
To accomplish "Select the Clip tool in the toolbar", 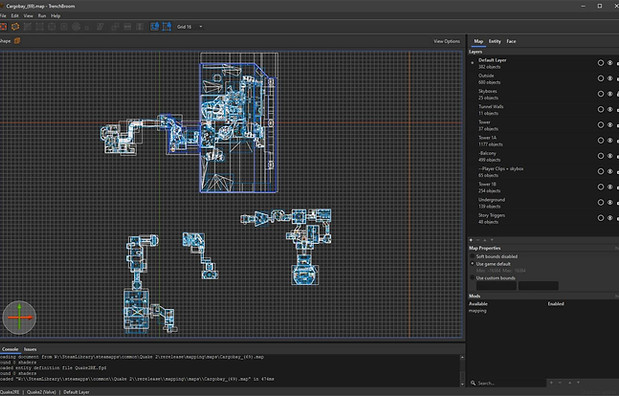I will 27,26.
